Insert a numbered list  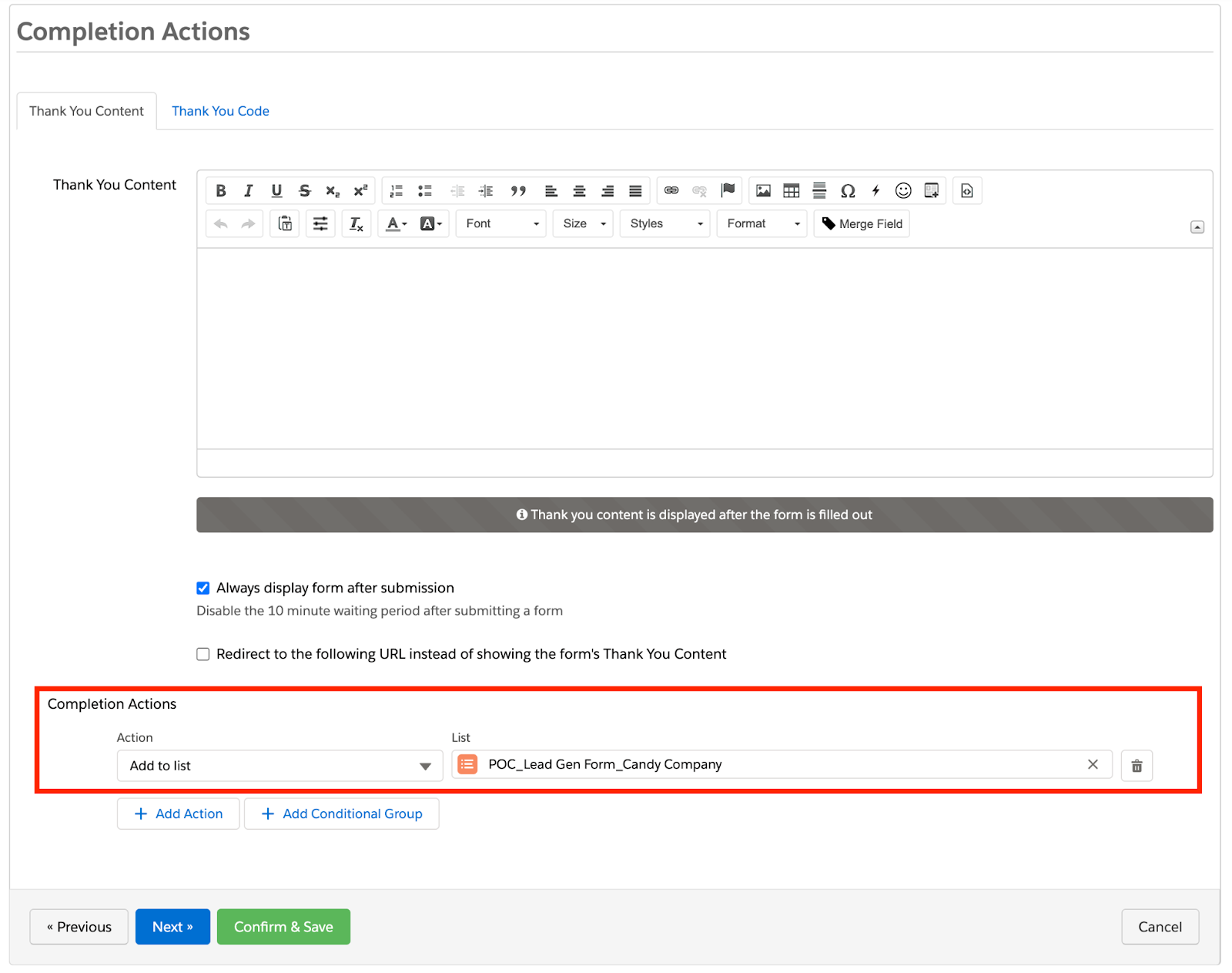(397, 190)
